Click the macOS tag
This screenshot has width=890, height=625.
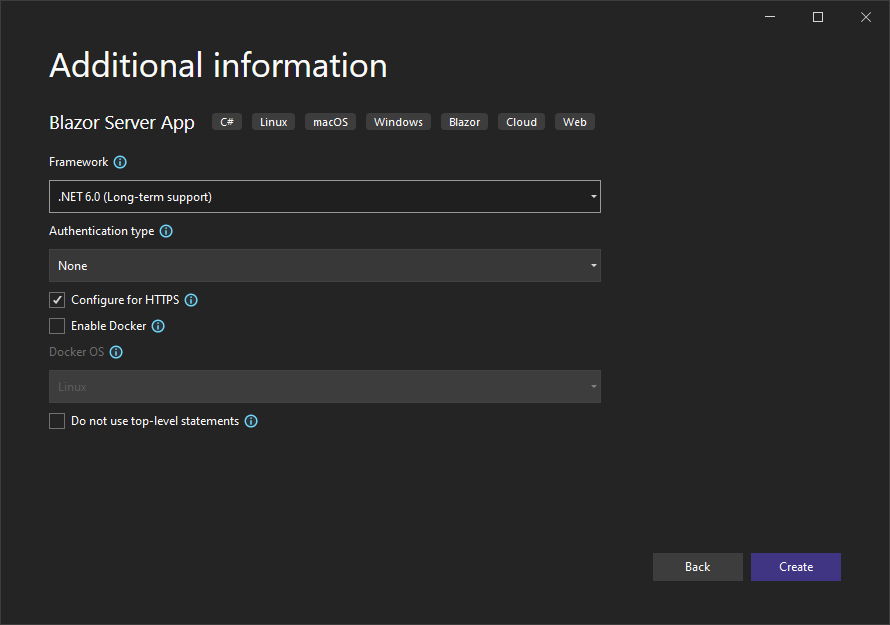[330, 122]
